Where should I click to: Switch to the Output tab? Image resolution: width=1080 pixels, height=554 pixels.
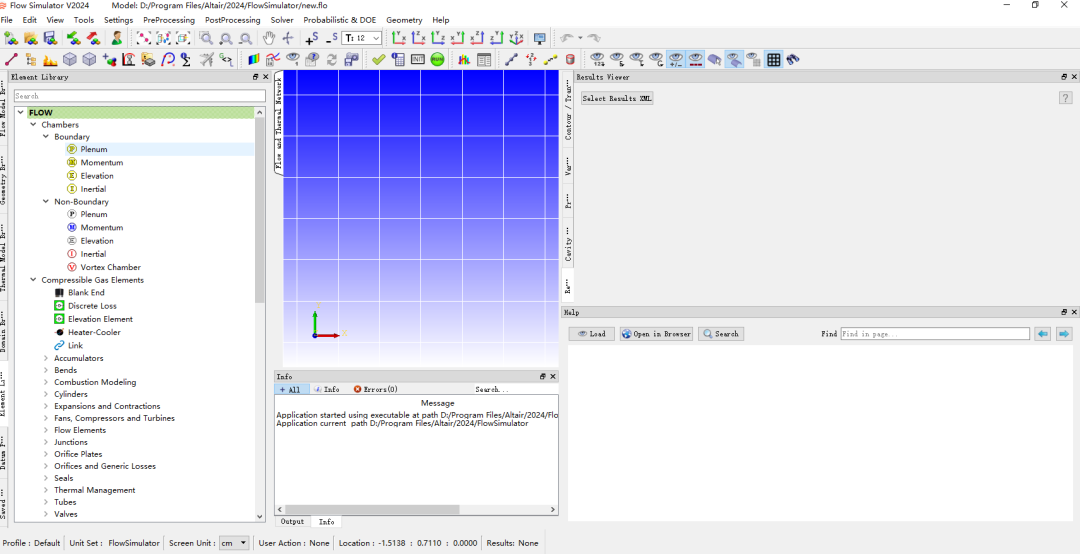click(292, 522)
